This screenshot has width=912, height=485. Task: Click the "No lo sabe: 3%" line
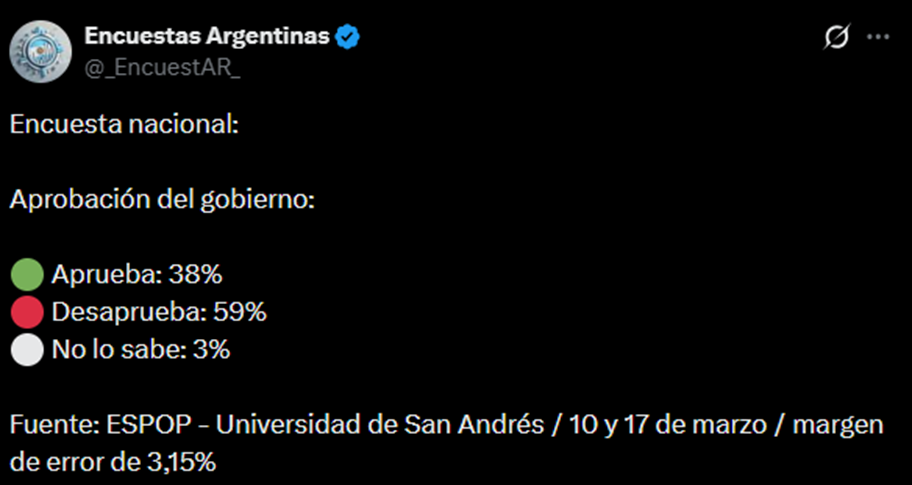coord(140,350)
